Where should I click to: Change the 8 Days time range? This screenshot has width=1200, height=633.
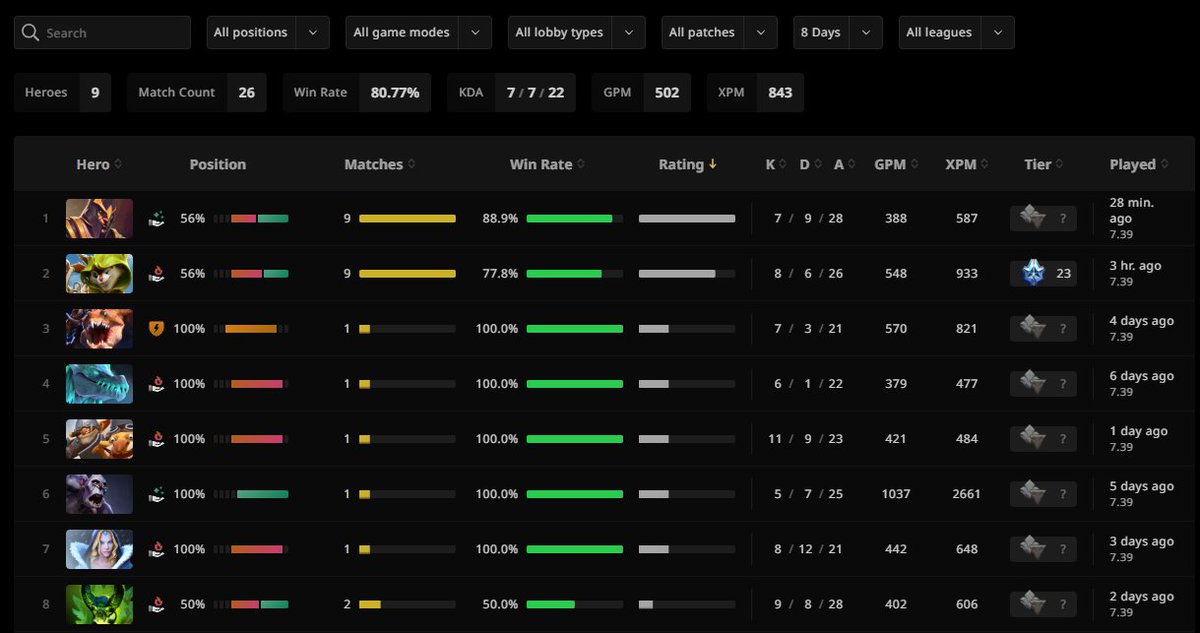pos(838,32)
